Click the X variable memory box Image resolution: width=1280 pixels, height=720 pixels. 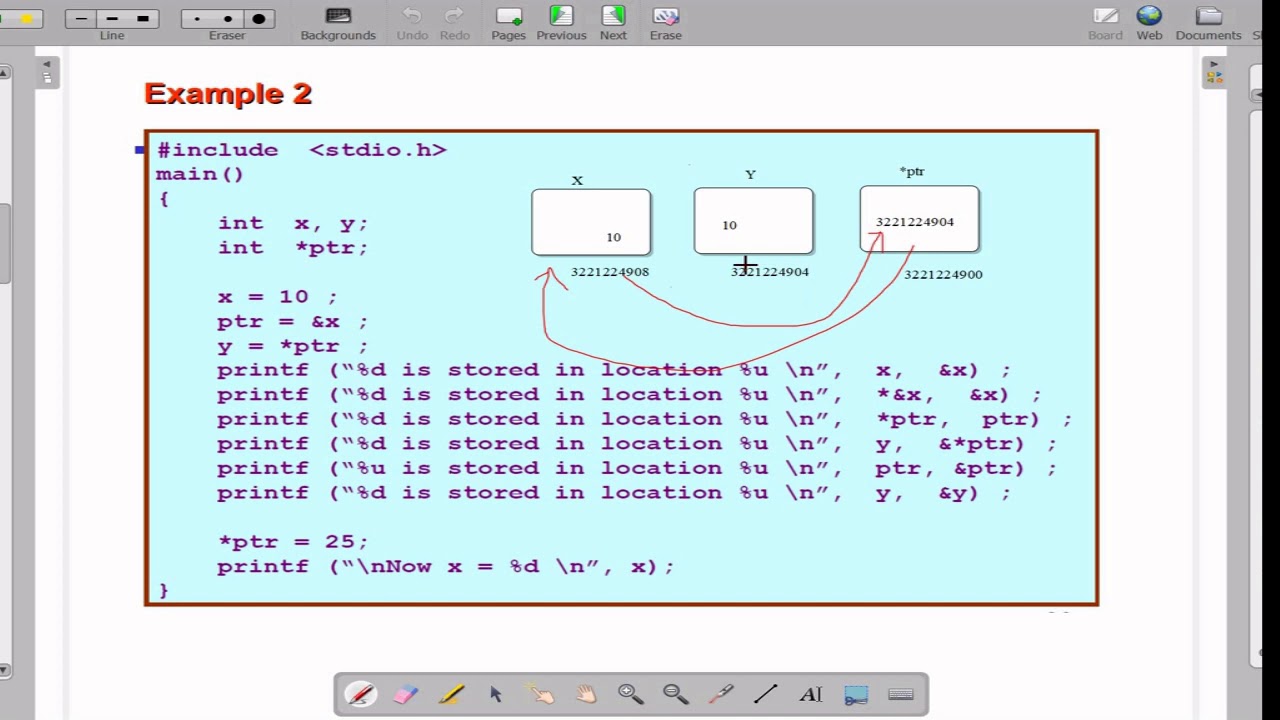pyautogui.click(x=591, y=222)
